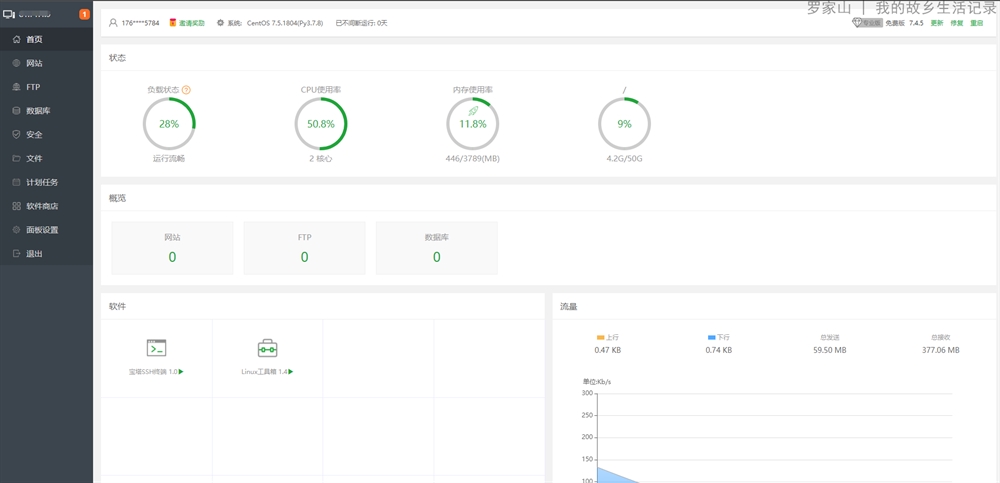Open the orange notification badge showing 1
The image size is (1000, 483).
click(84, 14)
